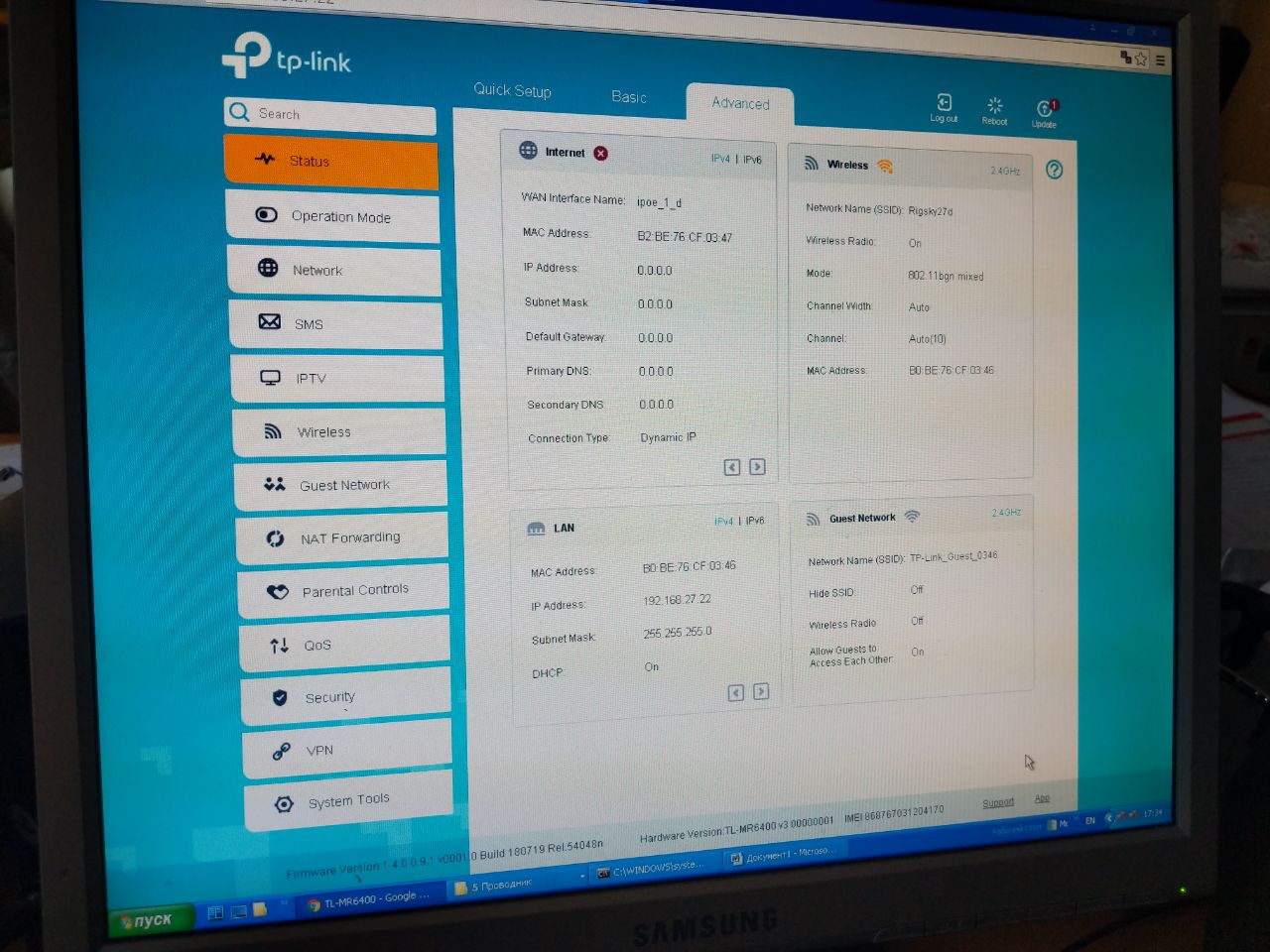Screen dimensions: 1270x952
Task: Select IPv4 in the LAN panel
Action: click(724, 521)
